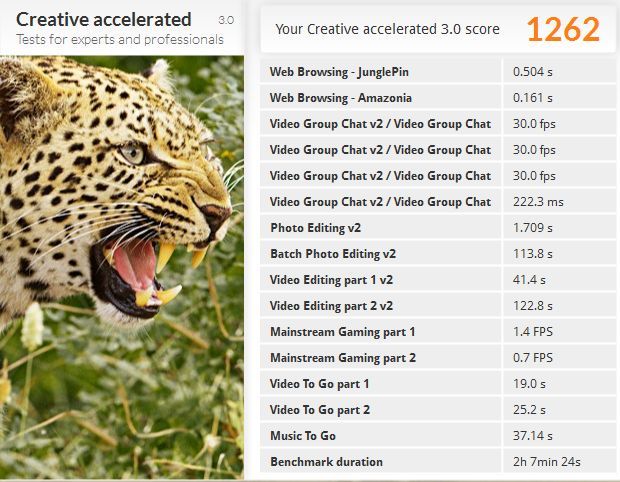Select the 'Photo Editing v2' row

(x=438, y=228)
